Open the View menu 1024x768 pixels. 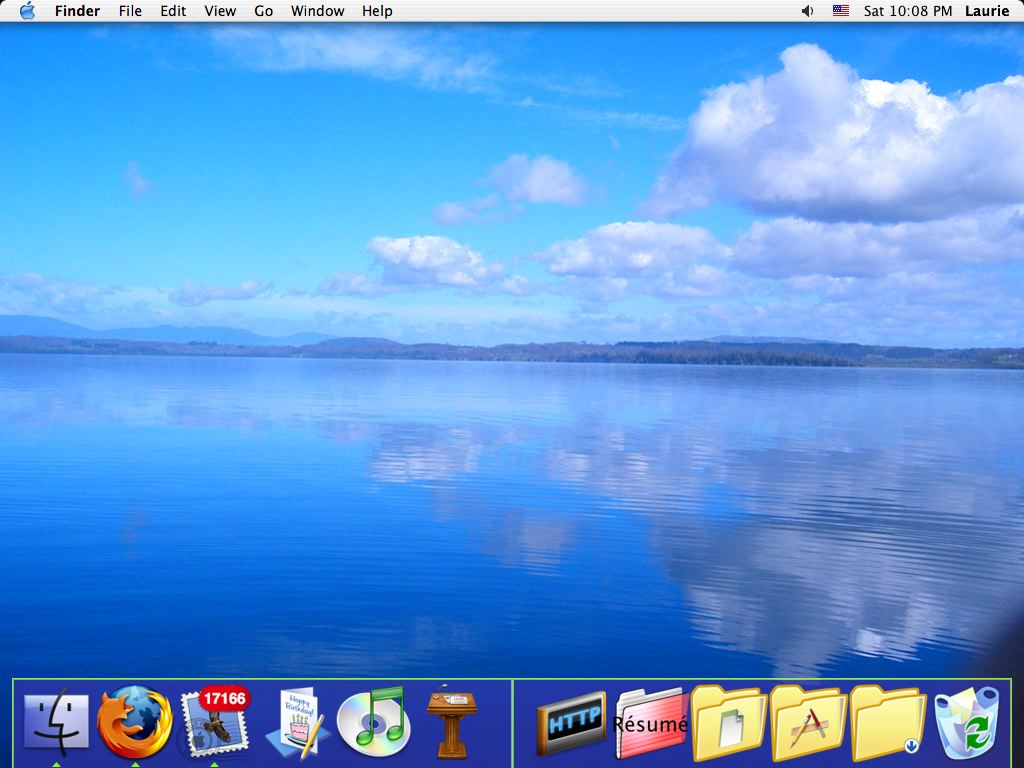[220, 11]
